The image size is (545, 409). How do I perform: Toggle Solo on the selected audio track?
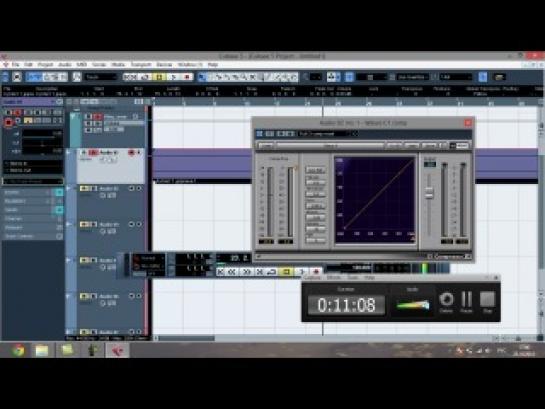[x=92, y=153]
